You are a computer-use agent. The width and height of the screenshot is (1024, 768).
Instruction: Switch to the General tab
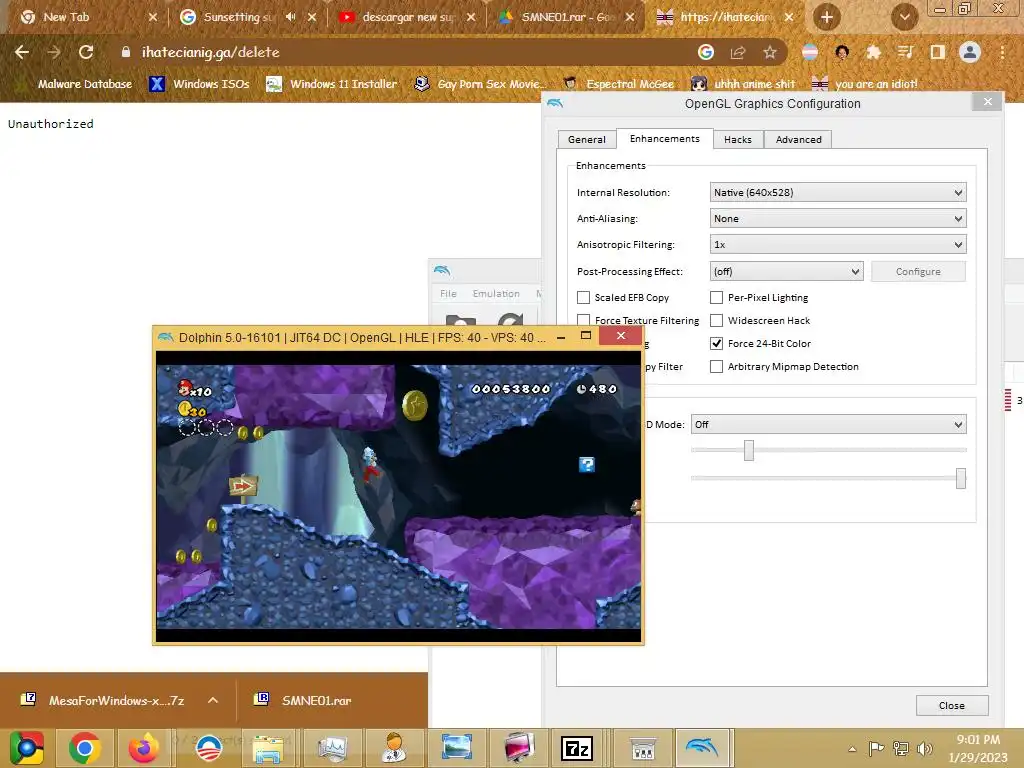point(586,140)
